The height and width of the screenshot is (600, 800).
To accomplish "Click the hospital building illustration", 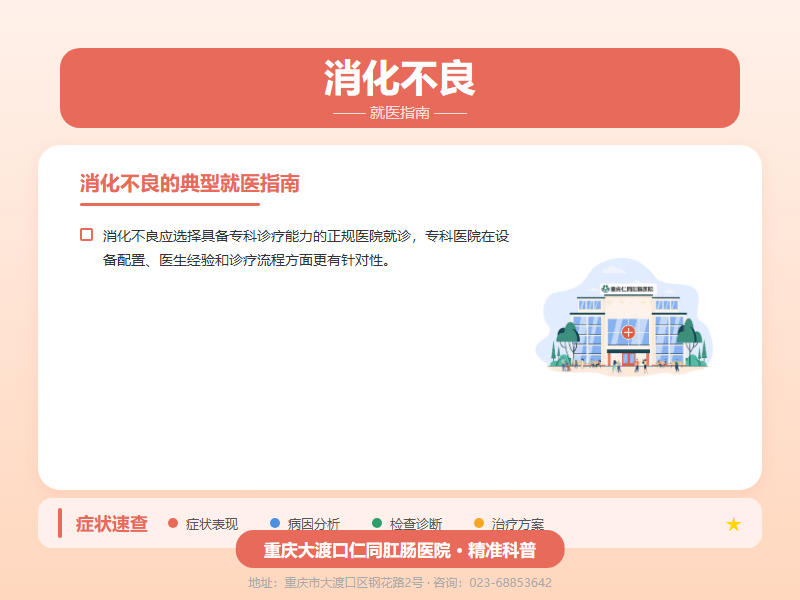I will pyautogui.click(x=624, y=317).
